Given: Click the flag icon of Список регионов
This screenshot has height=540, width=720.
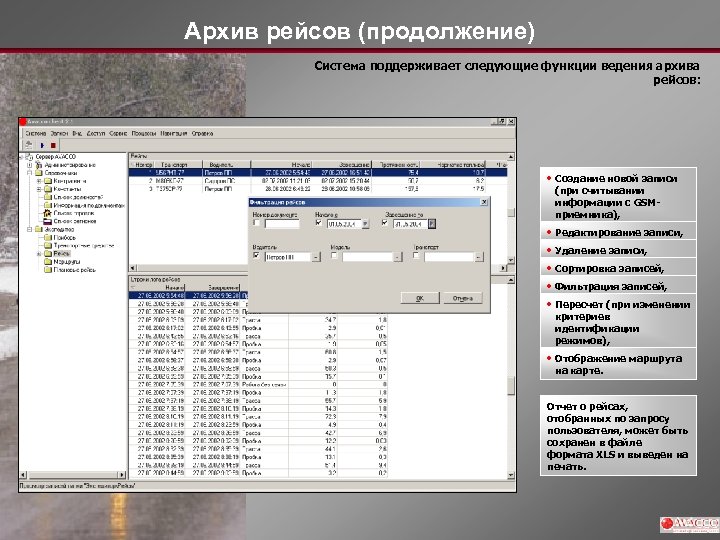Looking at the screenshot, I should (47, 221).
